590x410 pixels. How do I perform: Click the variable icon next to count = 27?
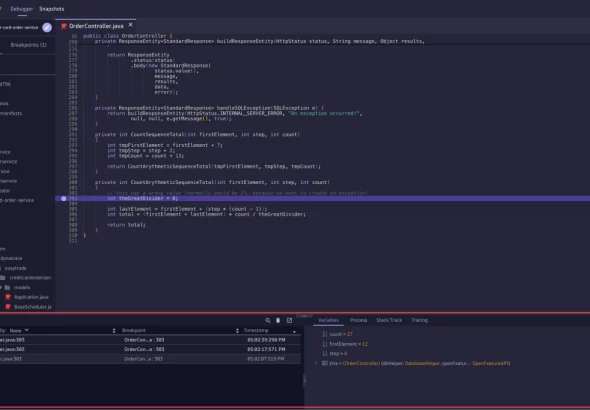(x=325, y=334)
